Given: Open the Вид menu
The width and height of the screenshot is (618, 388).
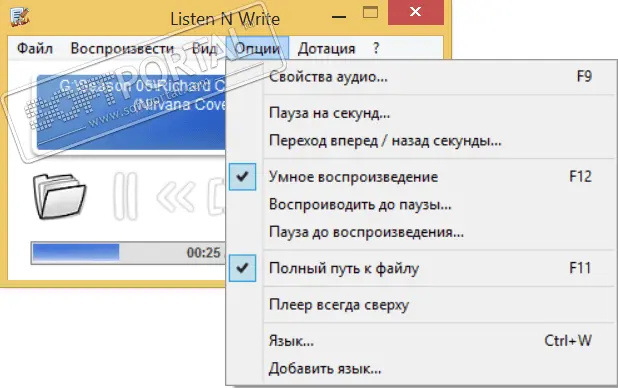Looking at the screenshot, I should tap(204, 48).
